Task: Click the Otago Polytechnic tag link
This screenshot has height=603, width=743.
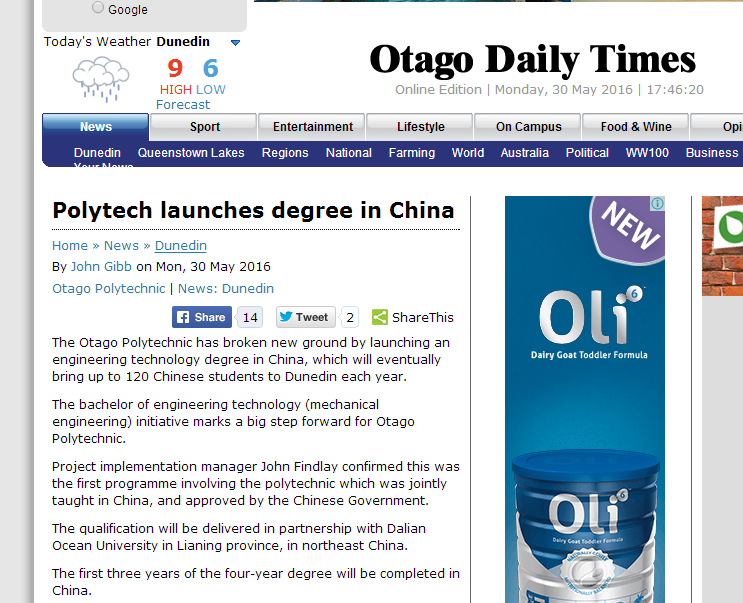Action: [x=108, y=288]
